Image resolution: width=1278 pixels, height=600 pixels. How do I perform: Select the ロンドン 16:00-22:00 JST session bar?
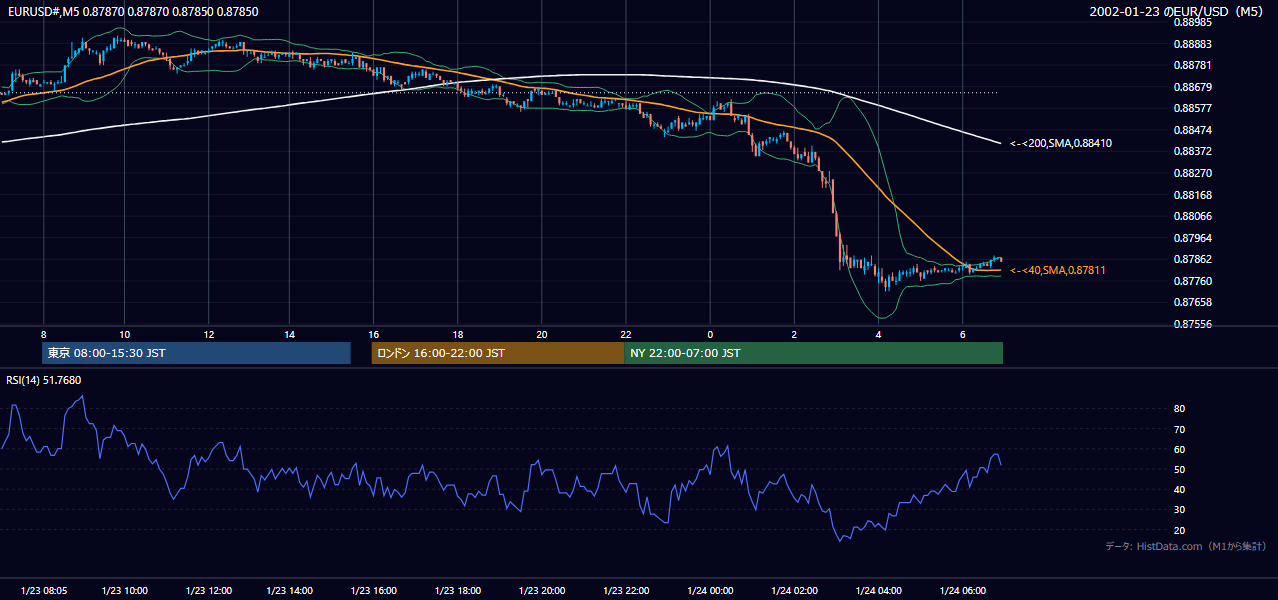pyautogui.click(x=498, y=353)
